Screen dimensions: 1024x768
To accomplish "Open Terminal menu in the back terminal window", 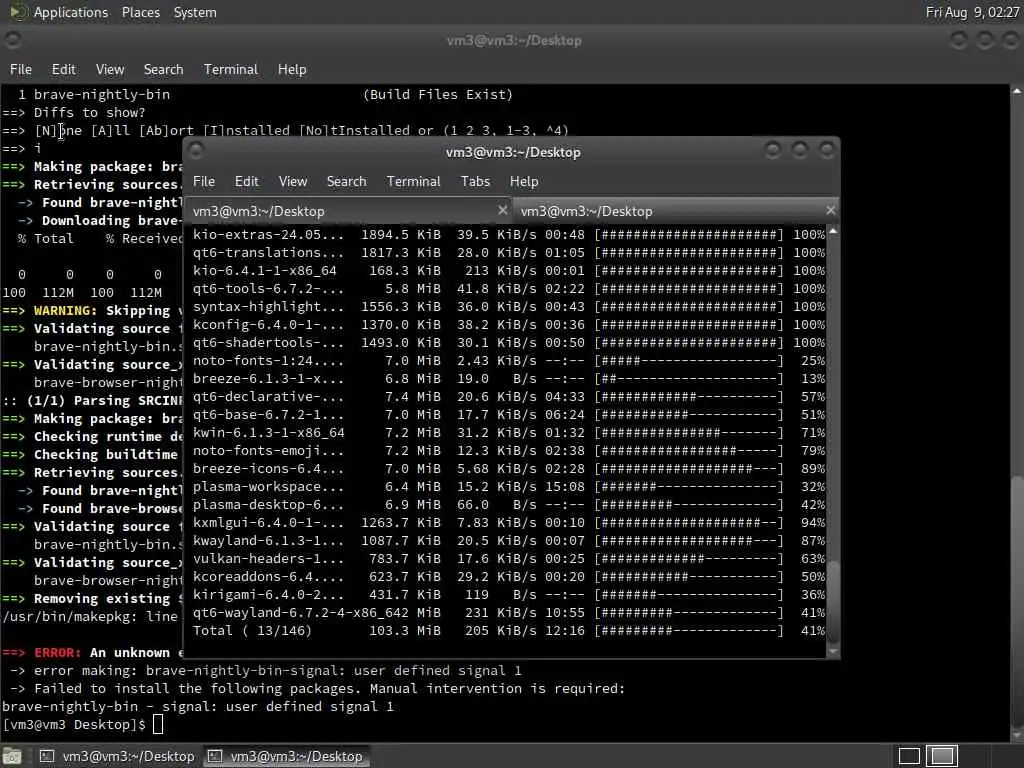I will coord(231,69).
